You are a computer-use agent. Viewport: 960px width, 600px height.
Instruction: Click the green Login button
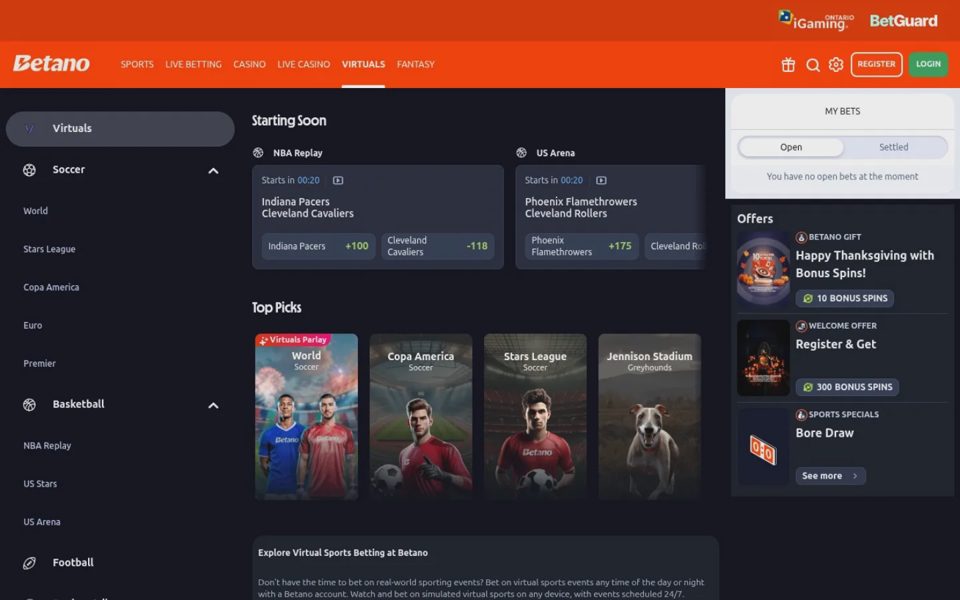[928, 64]
